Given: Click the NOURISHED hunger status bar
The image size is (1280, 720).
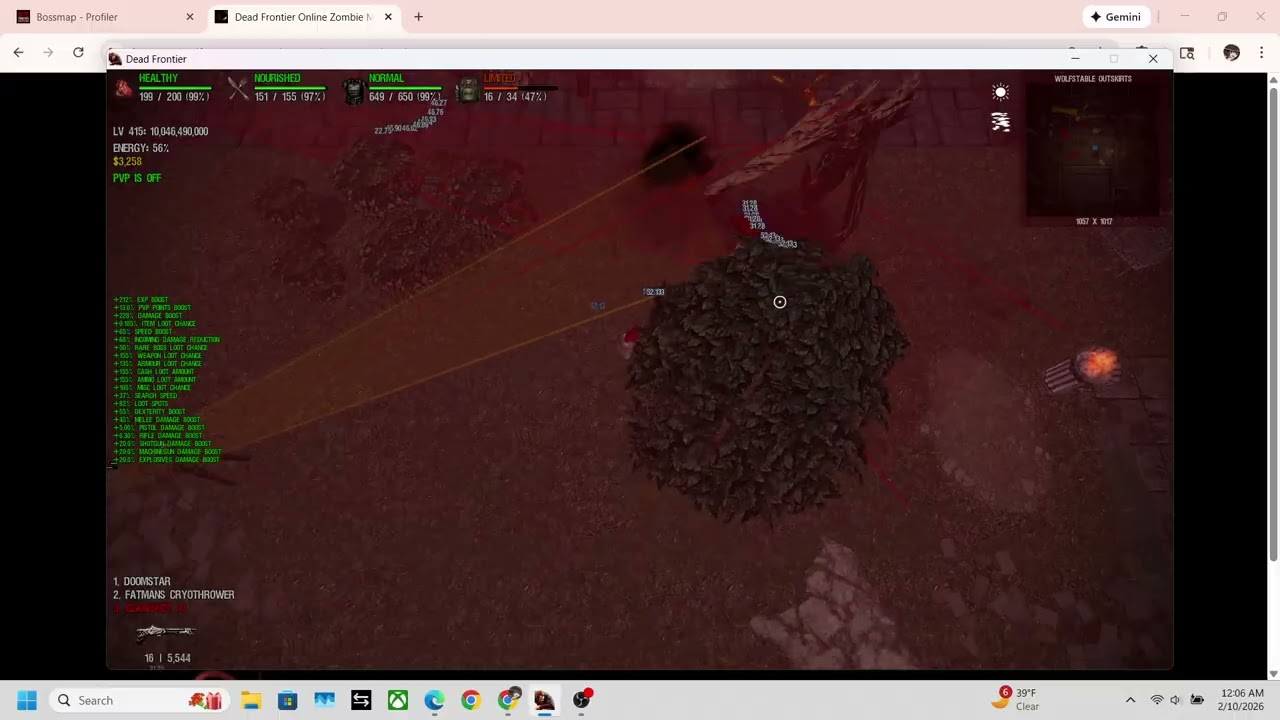Looking at the screenshot, I should [290, 88].
